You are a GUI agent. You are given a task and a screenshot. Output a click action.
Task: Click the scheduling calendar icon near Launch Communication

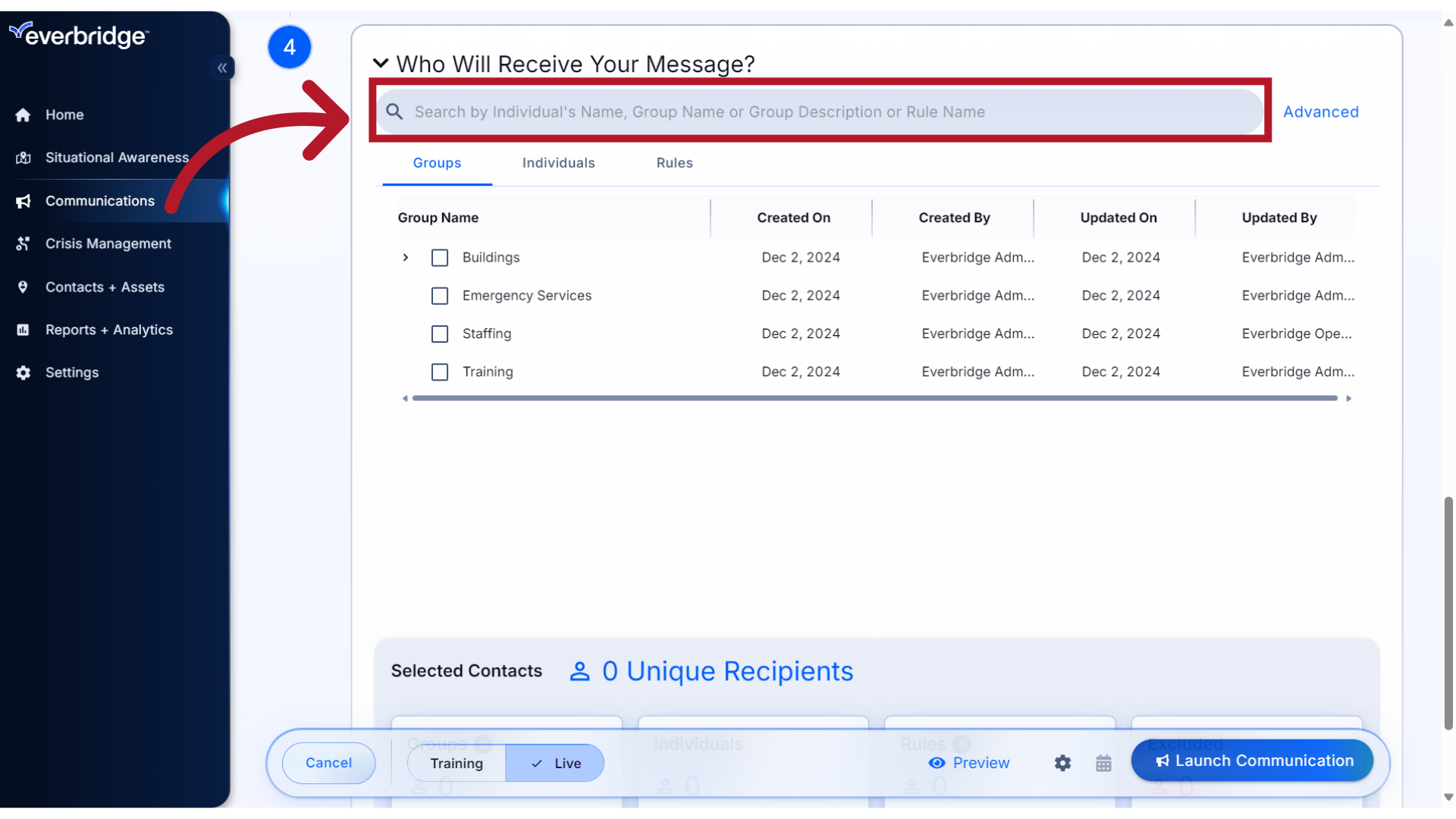(x=1103, y=763)
